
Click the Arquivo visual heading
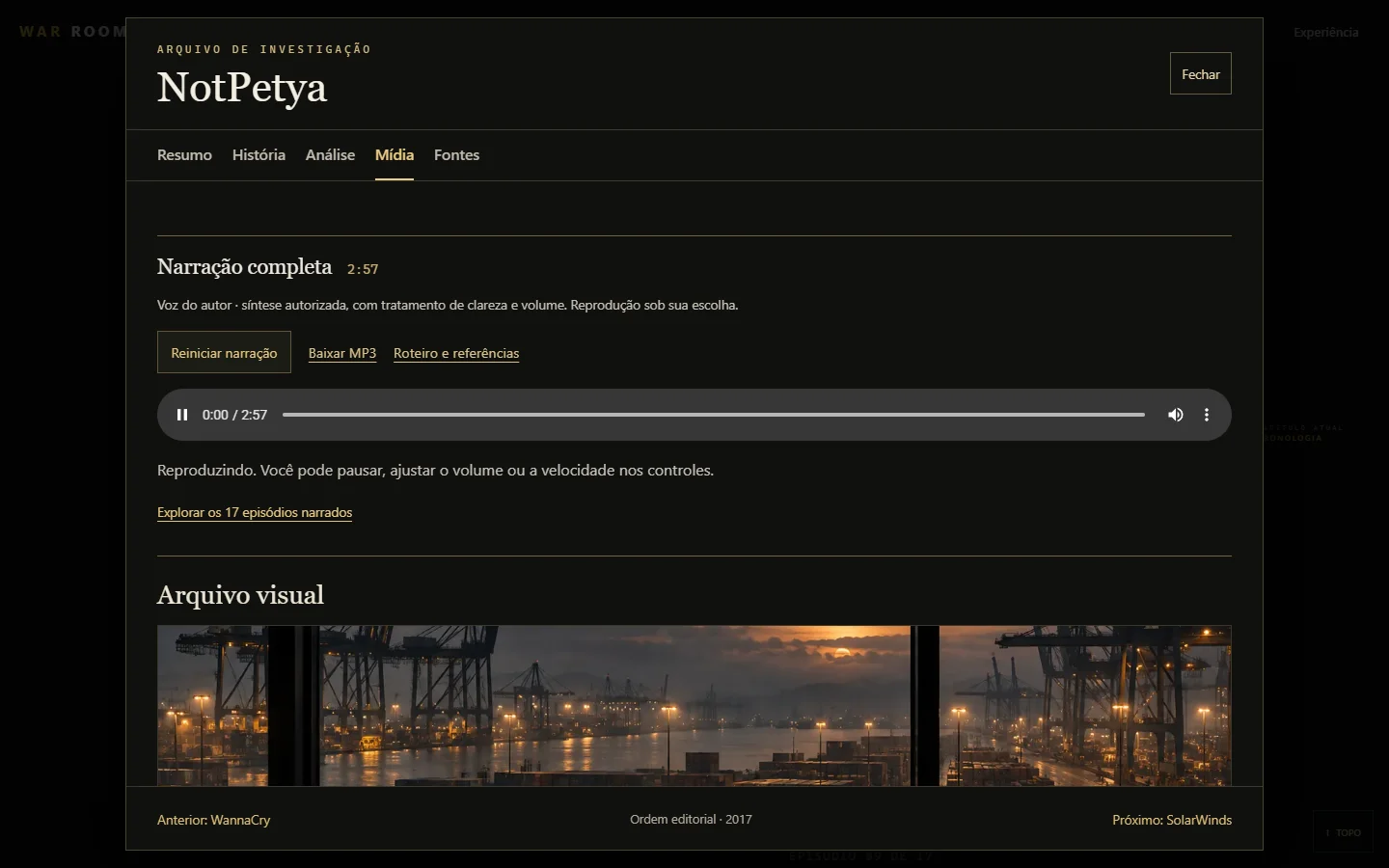pos(240,595)
